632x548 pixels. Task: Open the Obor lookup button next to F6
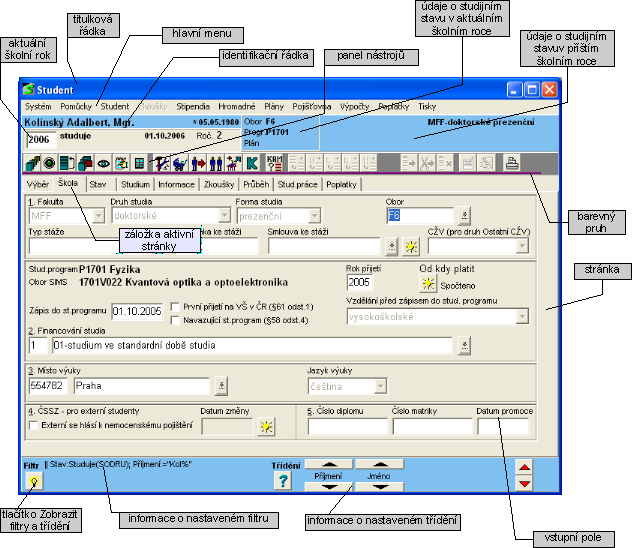[x=463, y=215]
